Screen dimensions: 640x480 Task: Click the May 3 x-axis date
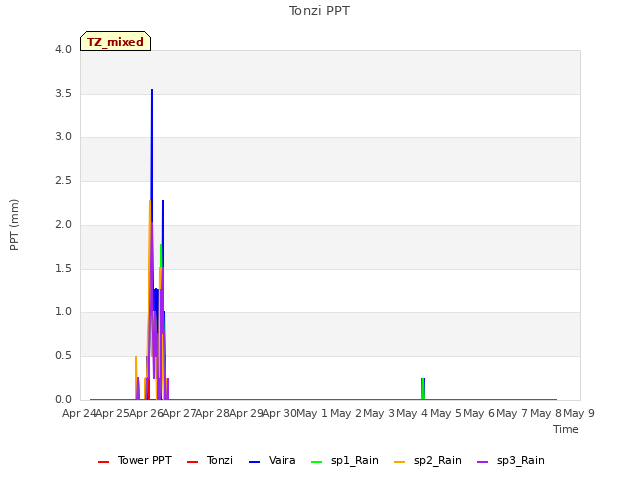tap(379, 413)
